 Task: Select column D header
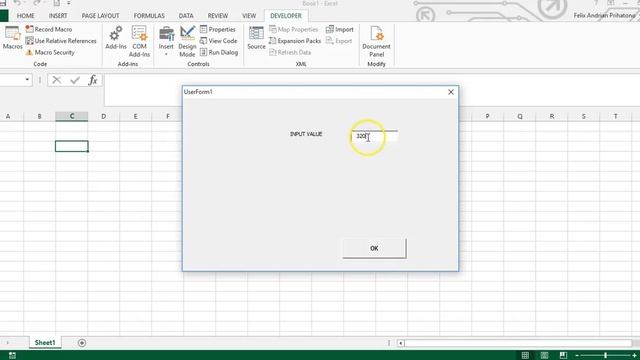pyautogui.click(x=104, y=116)
